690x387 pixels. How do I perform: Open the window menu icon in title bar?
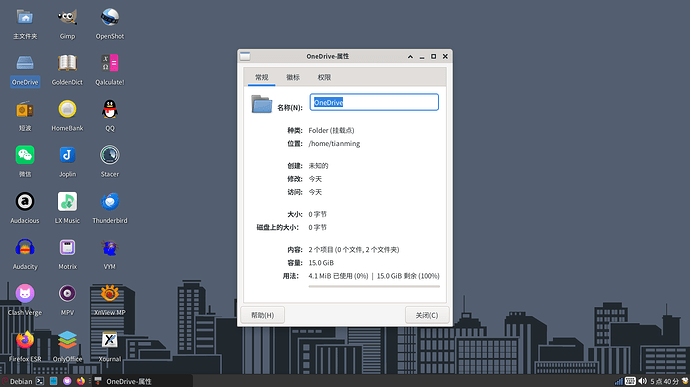(x=245, y=56)
